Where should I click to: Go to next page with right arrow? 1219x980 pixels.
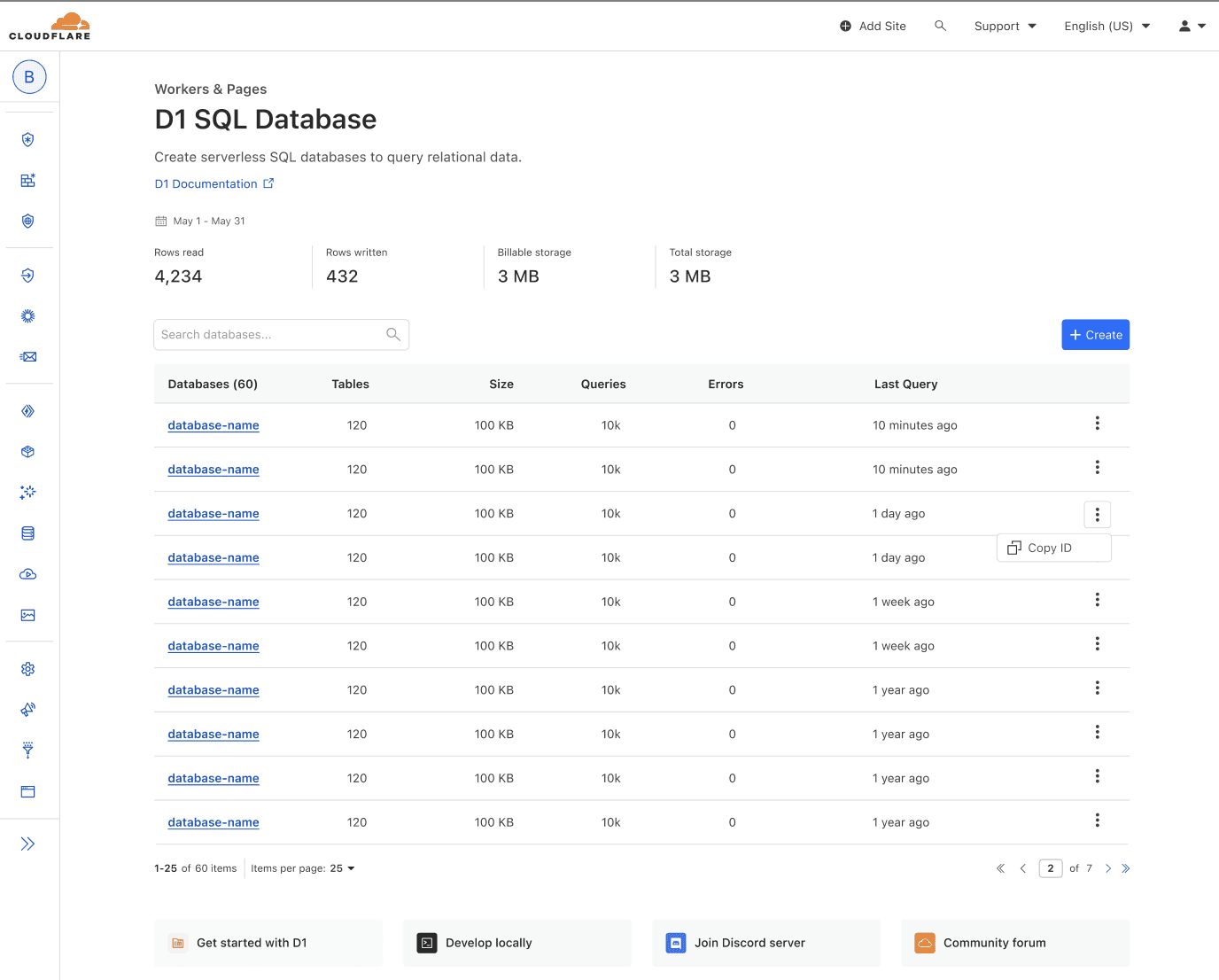(1108, 868)
